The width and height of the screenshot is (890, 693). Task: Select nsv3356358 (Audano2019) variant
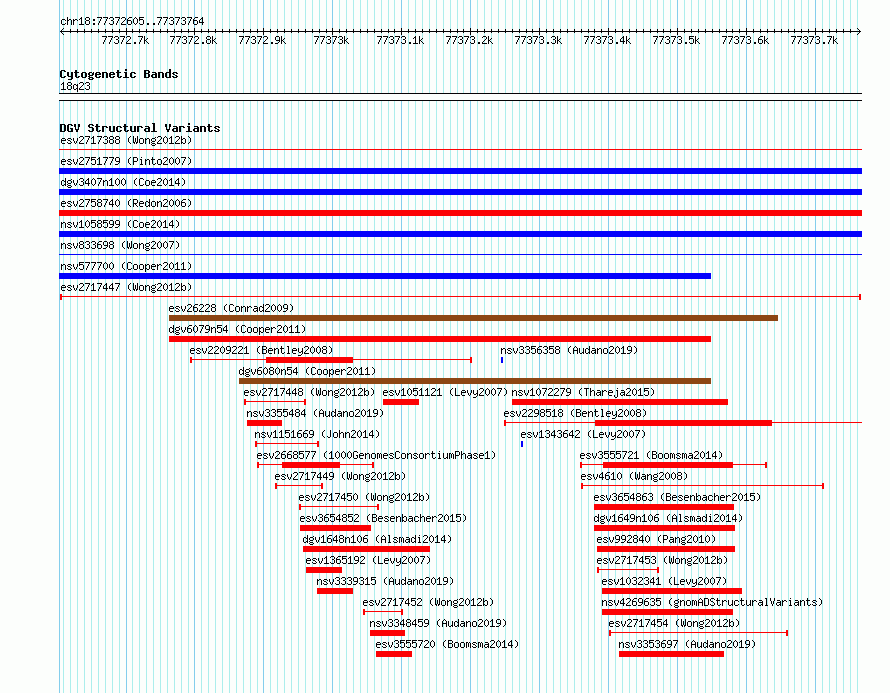pyautogui.click(x=569, y=350)
